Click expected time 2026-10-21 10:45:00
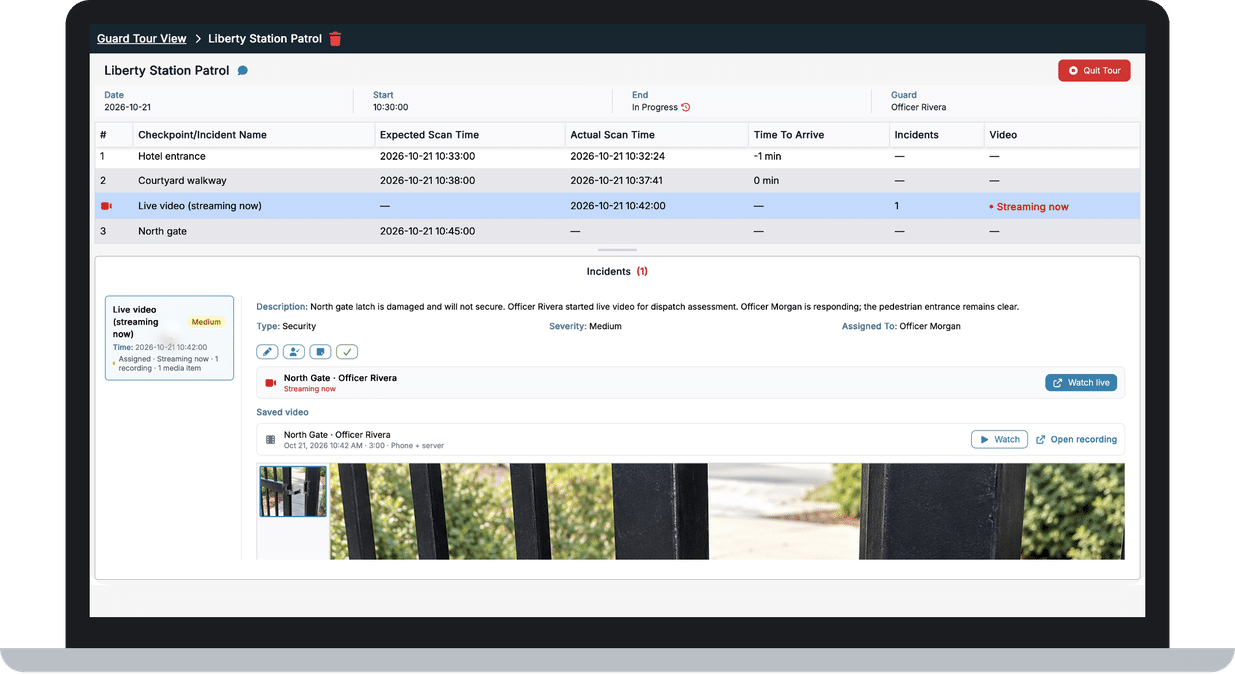This screenshot has height=674, width=1235. click(x=427, y=231)
